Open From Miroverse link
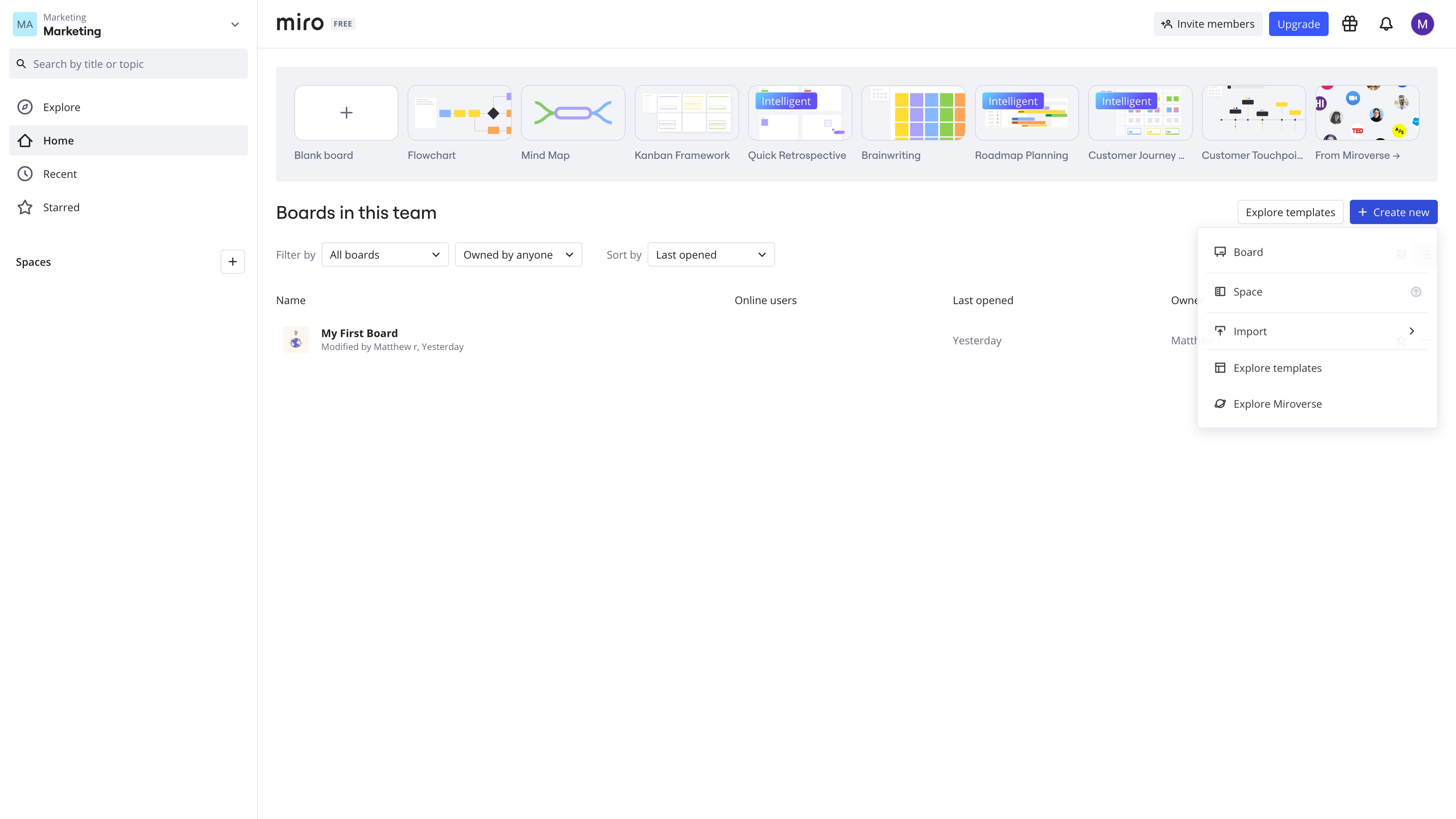The image size is (1456, 819). tap(1357, 155)
